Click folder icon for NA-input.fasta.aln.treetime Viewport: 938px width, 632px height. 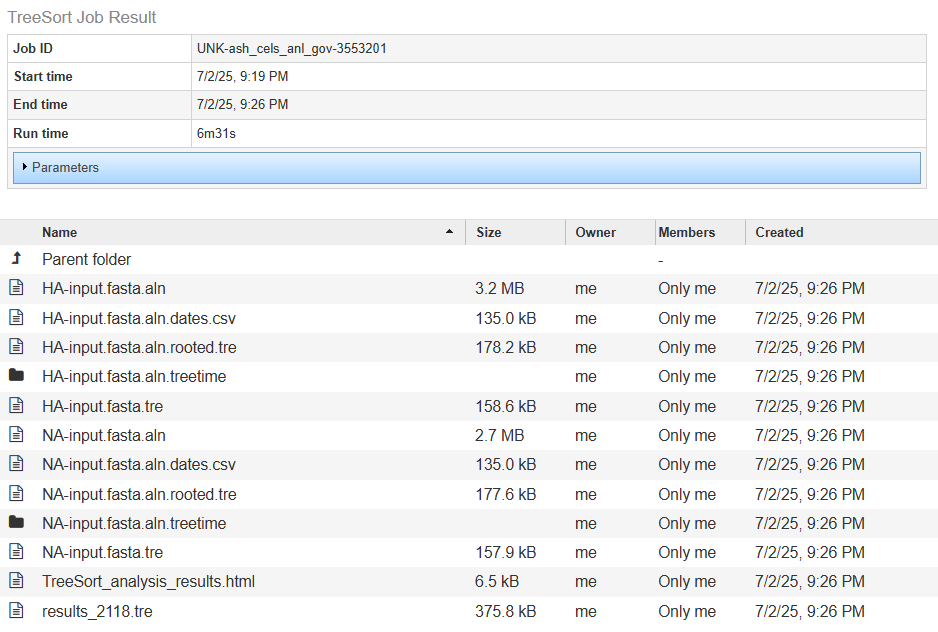(16, 522)
